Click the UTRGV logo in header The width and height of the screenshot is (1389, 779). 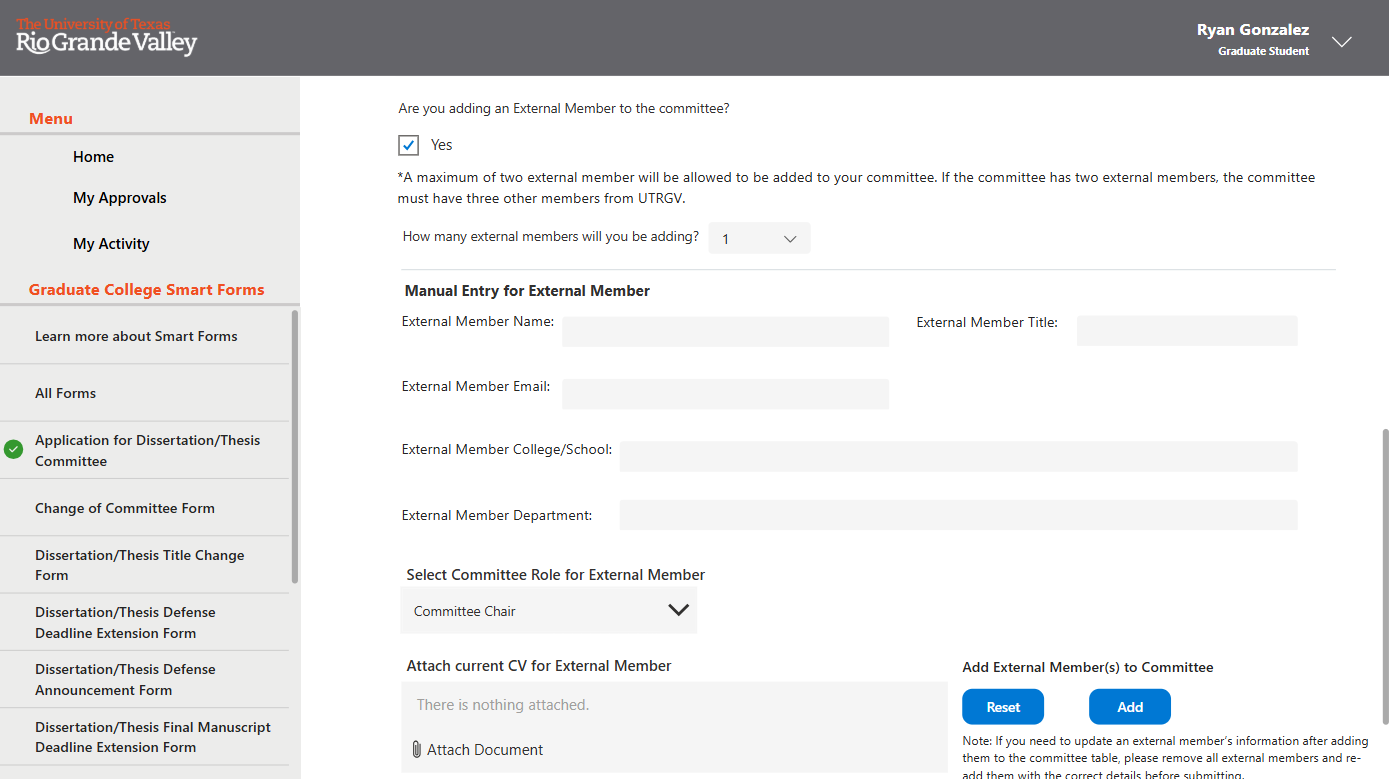(x=107, y=37)
